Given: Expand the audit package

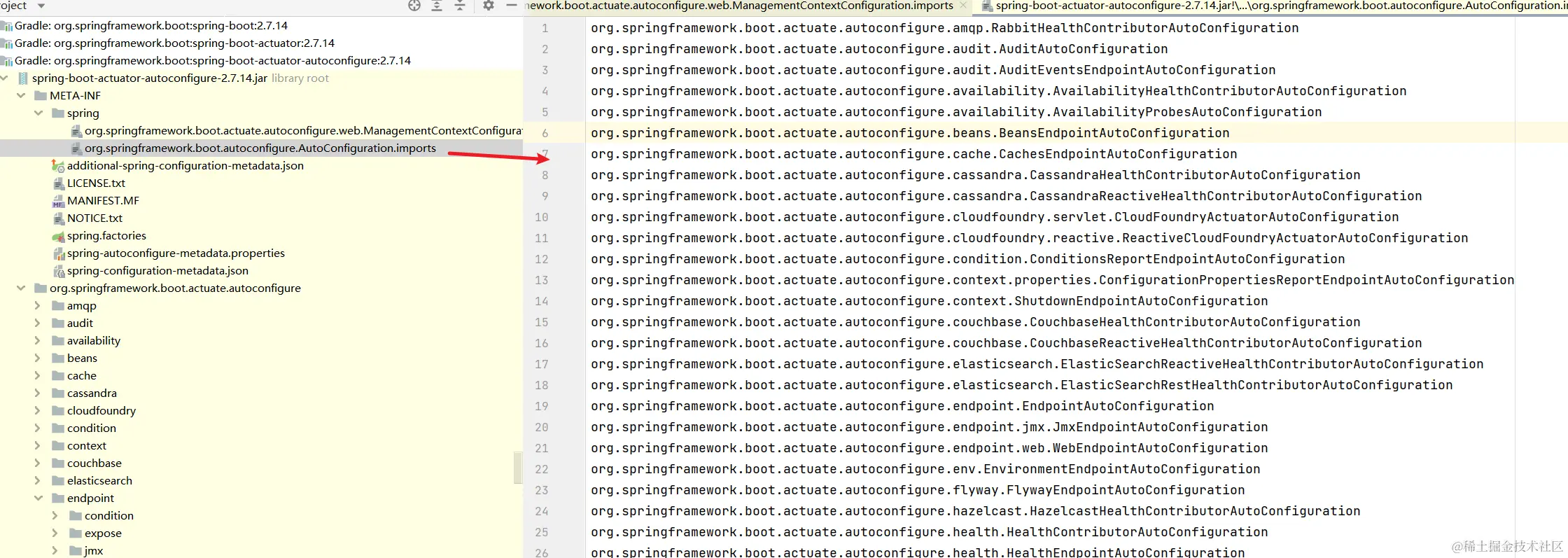Looking at the screenshot, I should pyautogui.click(x=38, y=323).
